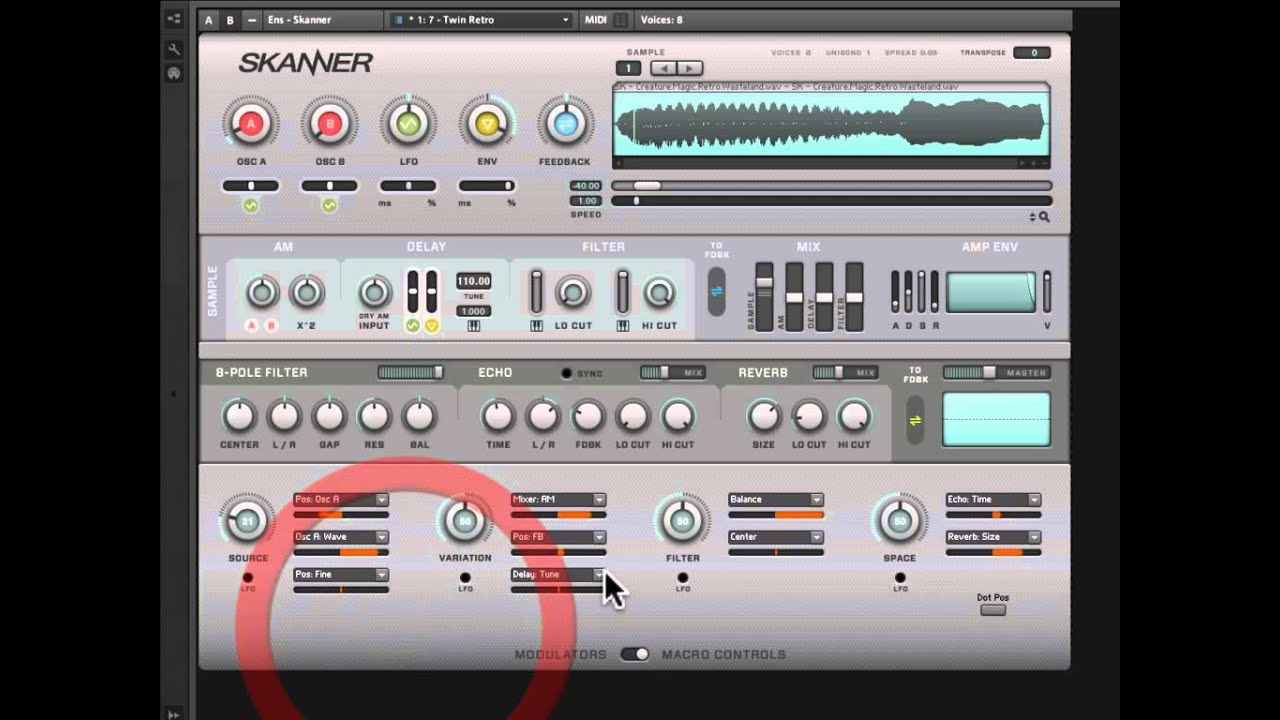This screenshot has width=1280, height=720.
Task: Click the AM X^2 knob
Action: pos(306,292)
